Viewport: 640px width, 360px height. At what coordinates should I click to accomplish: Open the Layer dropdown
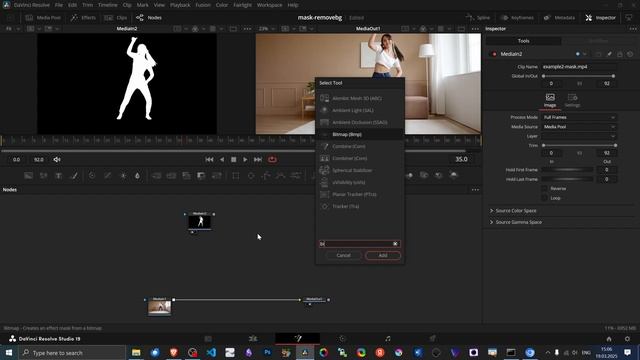coord(579,136)
